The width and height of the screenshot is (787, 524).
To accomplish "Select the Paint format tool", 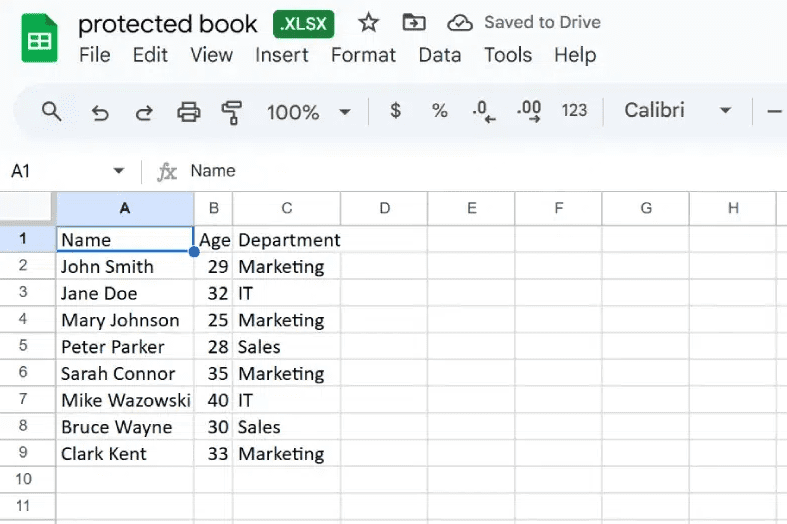I will tap(233, 112).
